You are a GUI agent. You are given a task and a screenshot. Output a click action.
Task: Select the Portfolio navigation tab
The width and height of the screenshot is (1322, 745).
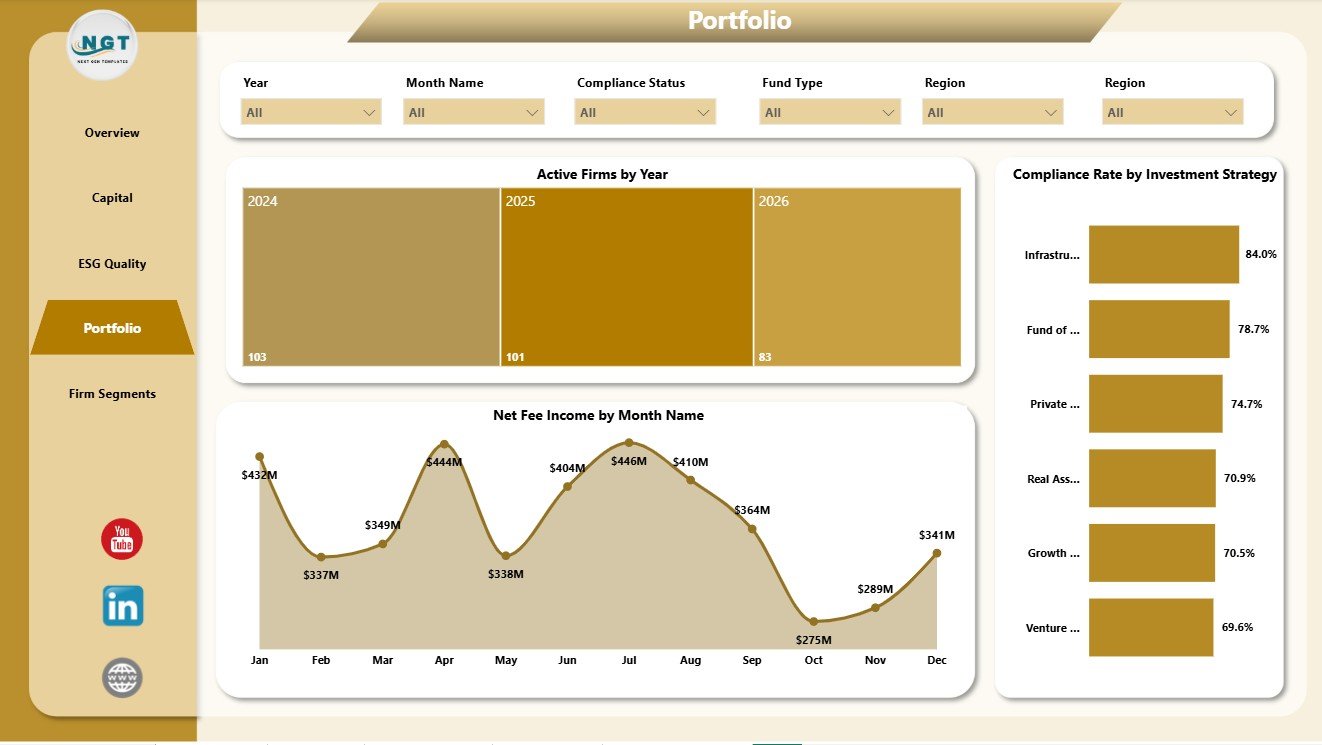click(112, 328)
